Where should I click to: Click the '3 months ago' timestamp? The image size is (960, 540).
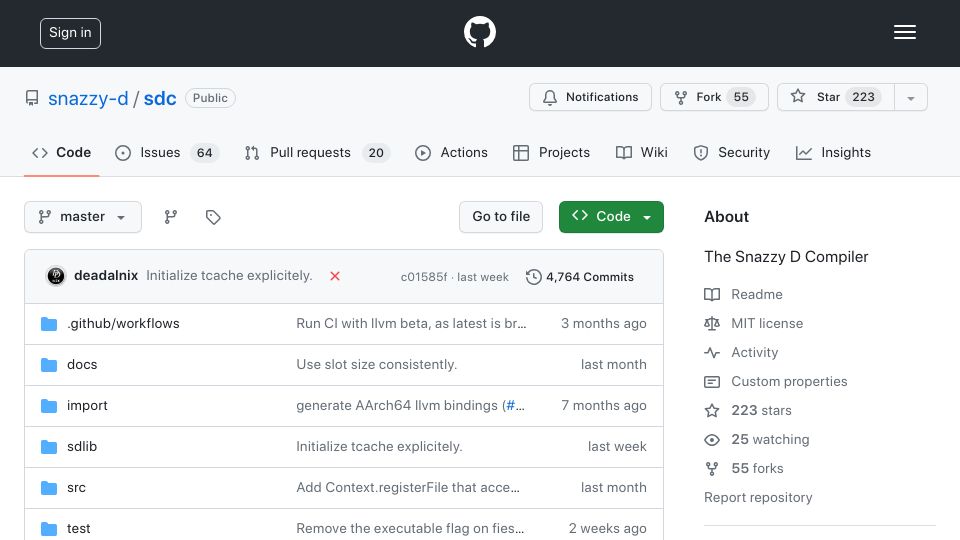pos(604,323)
